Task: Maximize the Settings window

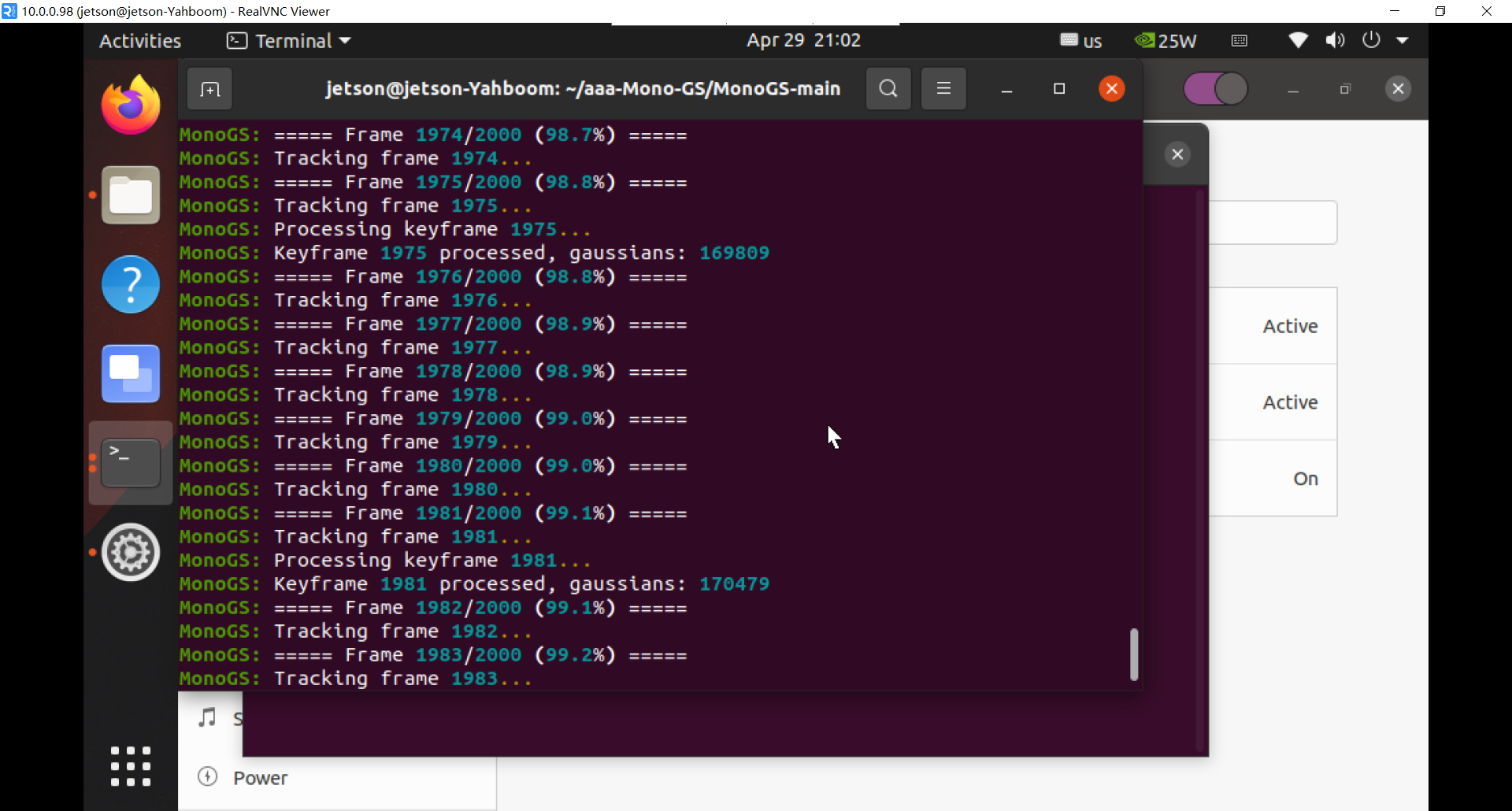Action: (x=1345, y=89)
